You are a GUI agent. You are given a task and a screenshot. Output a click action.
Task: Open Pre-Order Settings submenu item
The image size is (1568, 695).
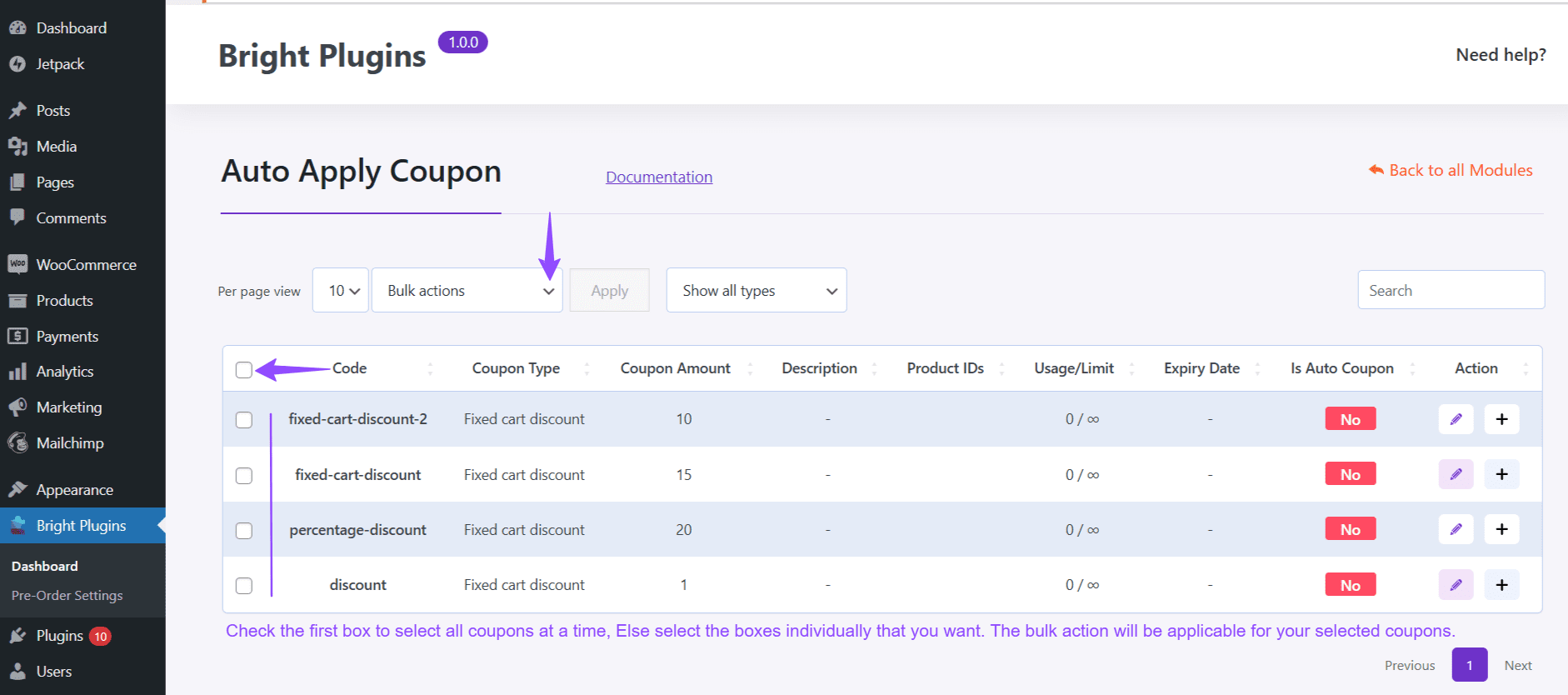[x=67, y=596]
